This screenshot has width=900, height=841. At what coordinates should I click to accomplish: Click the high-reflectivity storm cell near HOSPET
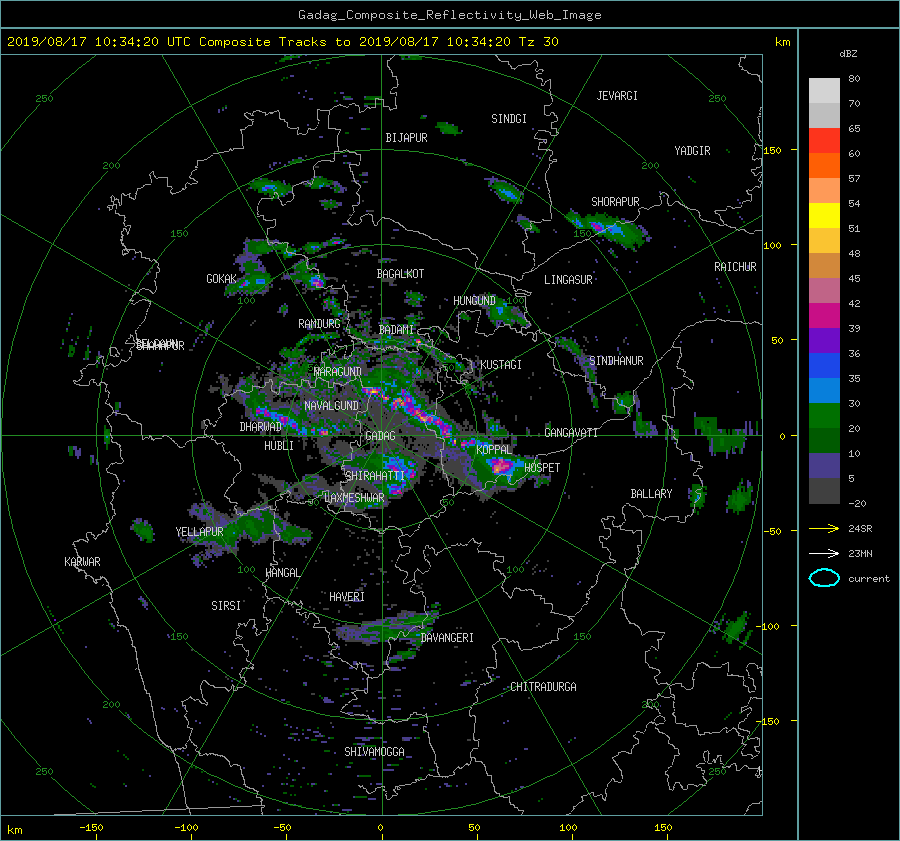[x=501, y=465]
